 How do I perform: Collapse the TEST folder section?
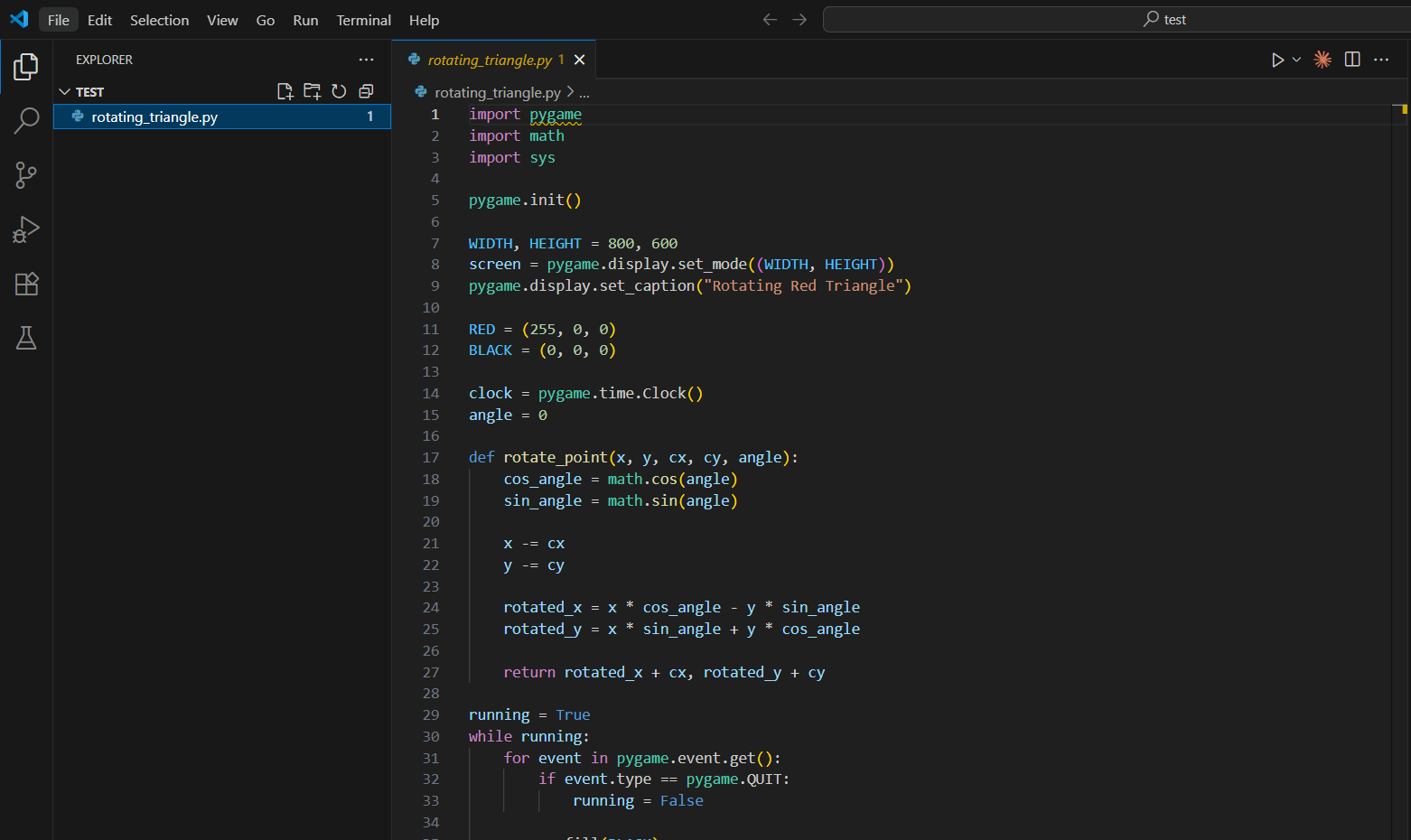pyautogui.click(x=65, y=92)
